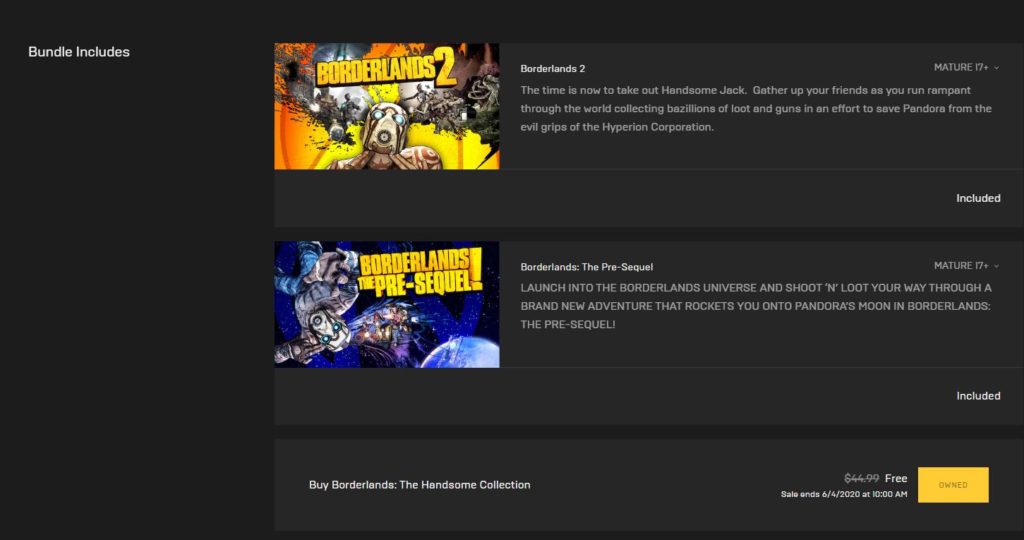Click the yellow OWNED button

953,485
